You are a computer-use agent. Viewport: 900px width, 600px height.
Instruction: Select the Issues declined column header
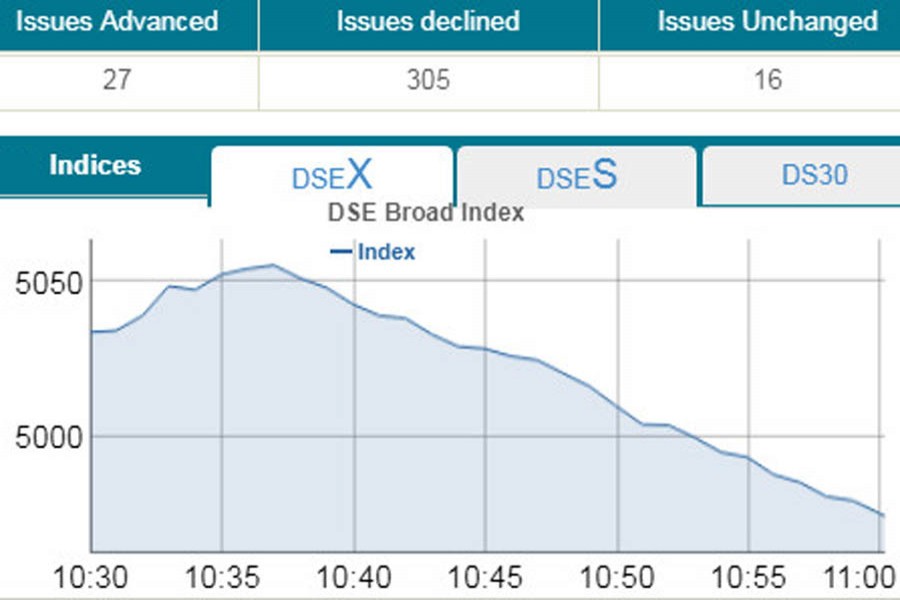tap(428, 21)
